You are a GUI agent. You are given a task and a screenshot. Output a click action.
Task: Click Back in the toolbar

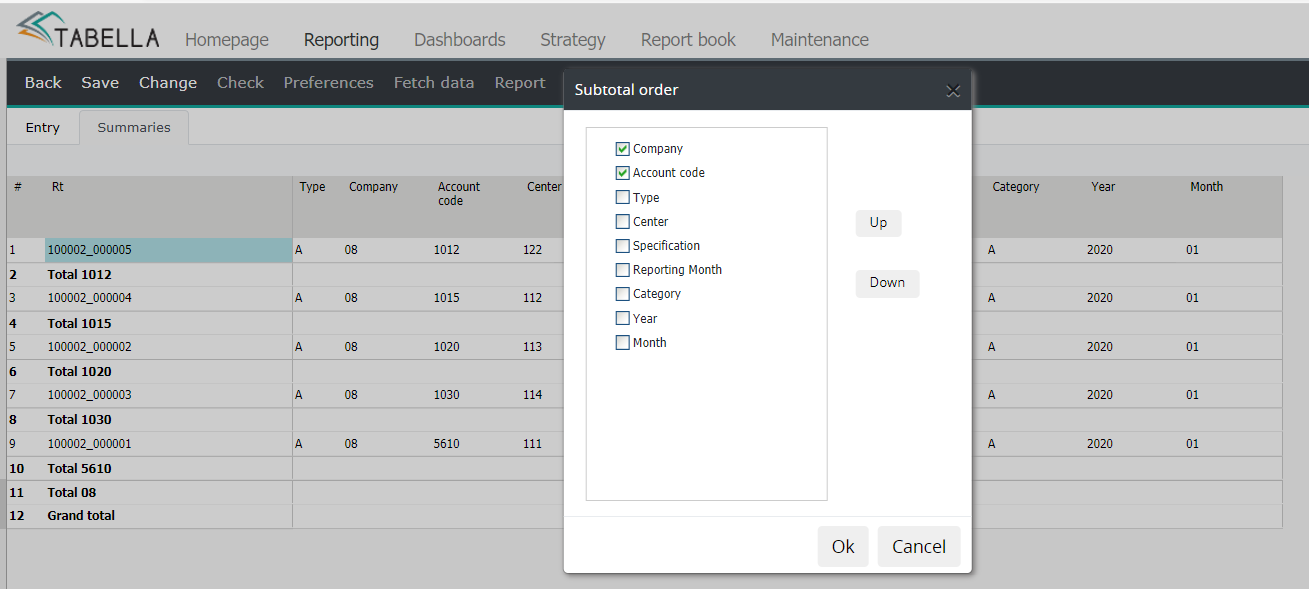pyautogui.click(x=43, y=83)
